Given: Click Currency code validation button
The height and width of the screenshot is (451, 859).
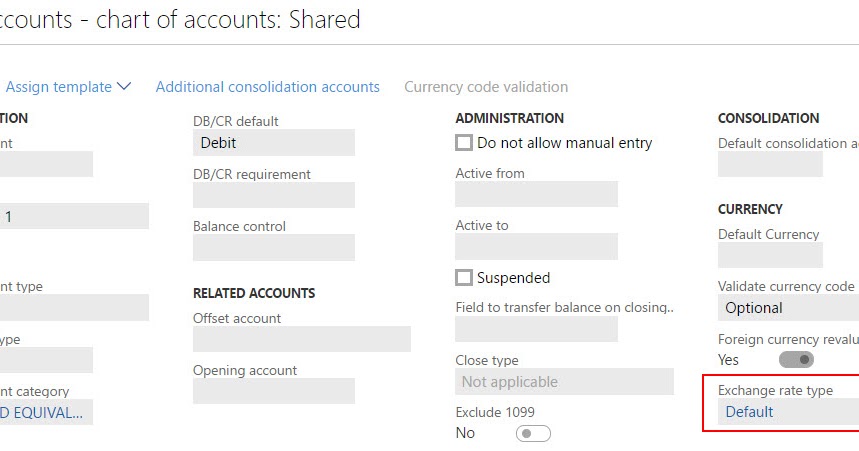Looking at the screenshot, I should [x=486, y=87].
